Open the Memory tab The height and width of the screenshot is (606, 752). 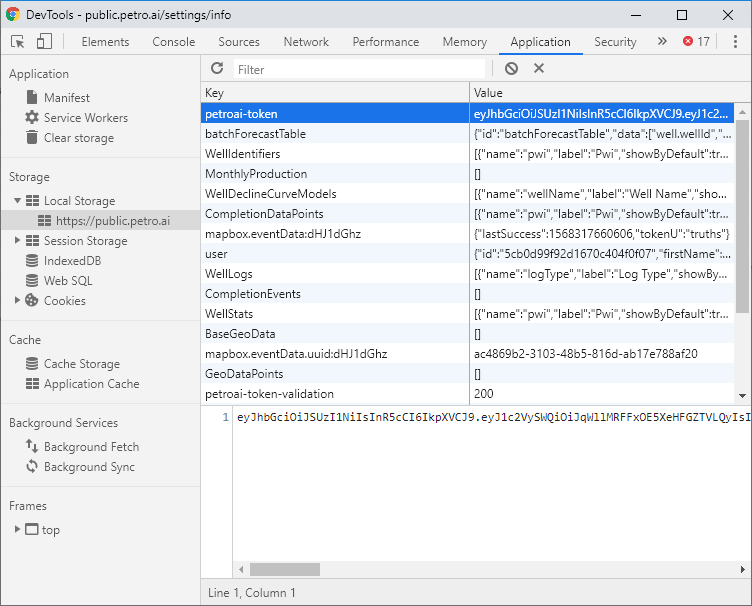pyautogui.click(x=464, y=42)
